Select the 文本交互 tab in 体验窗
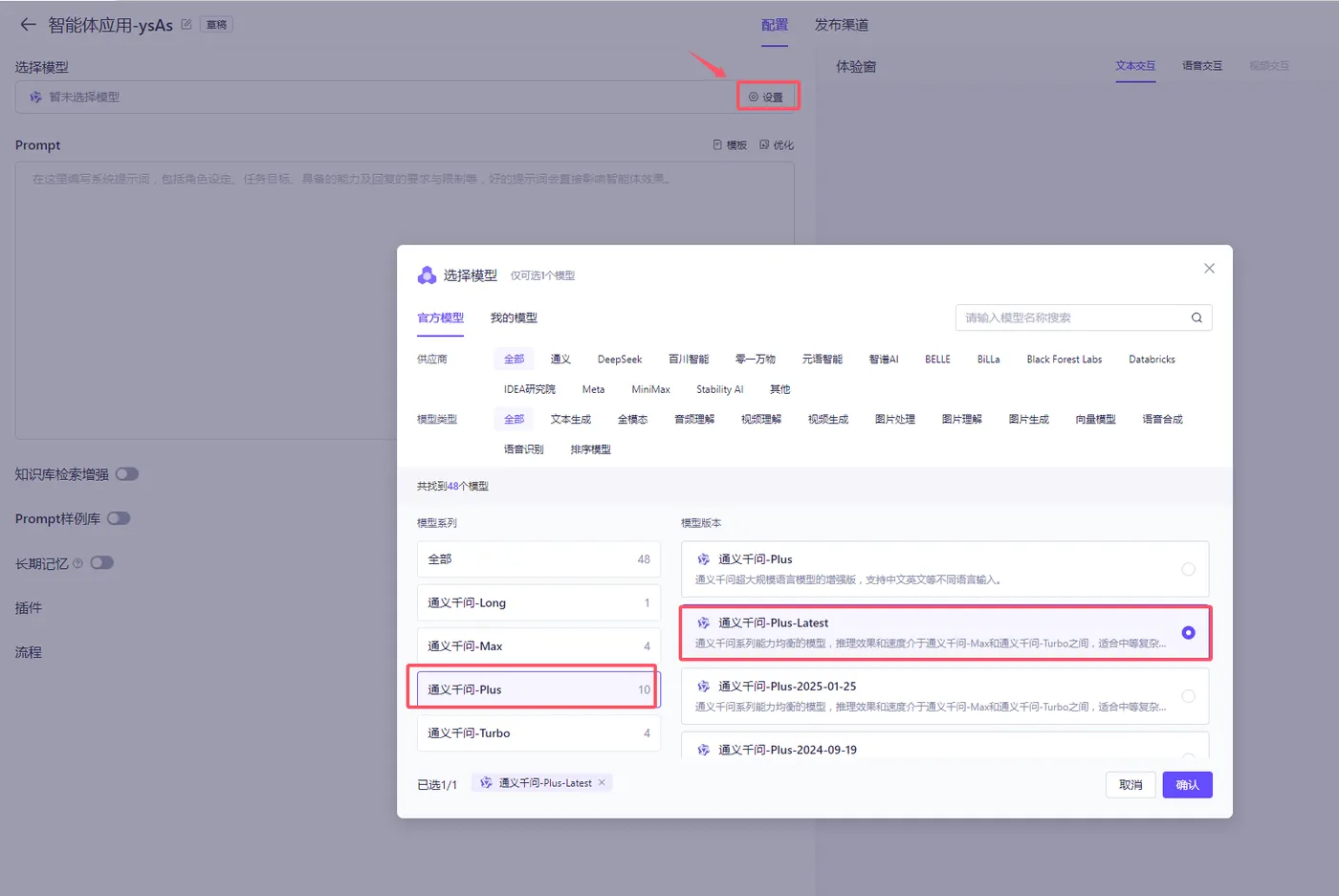Viewport: 1339px width, 896px height. [x=1135, y=66]
